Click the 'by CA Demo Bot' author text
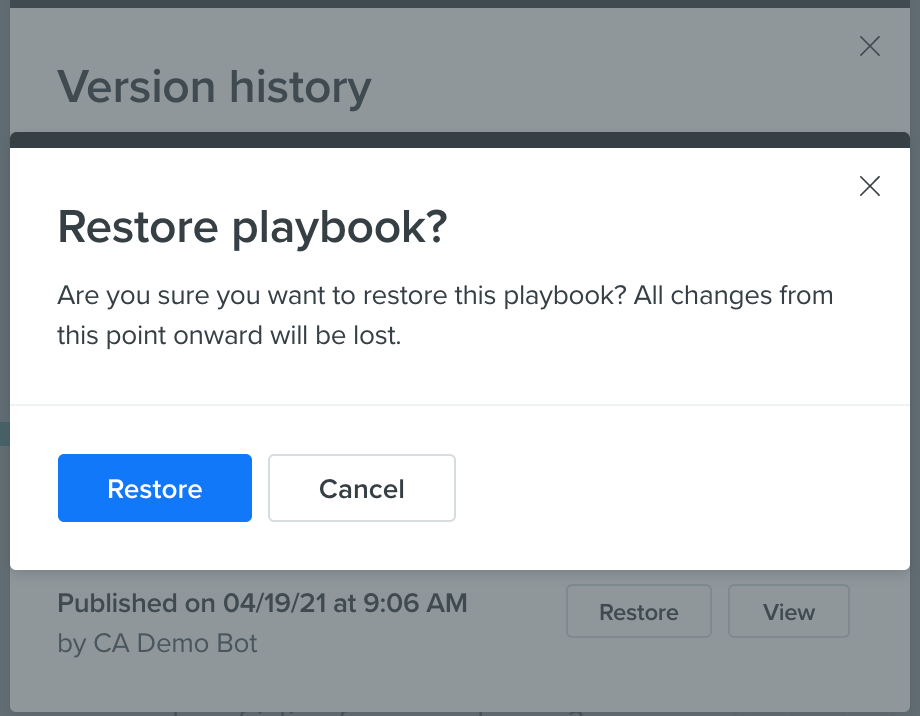This screenshot has width=920, height=716. (157, 644)
